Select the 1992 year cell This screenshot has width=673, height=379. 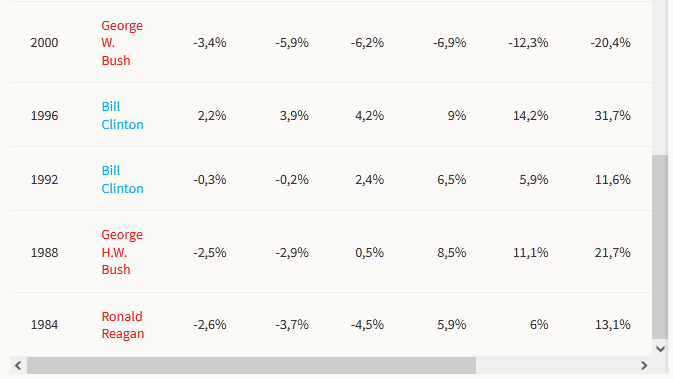[x=44, y=179]
